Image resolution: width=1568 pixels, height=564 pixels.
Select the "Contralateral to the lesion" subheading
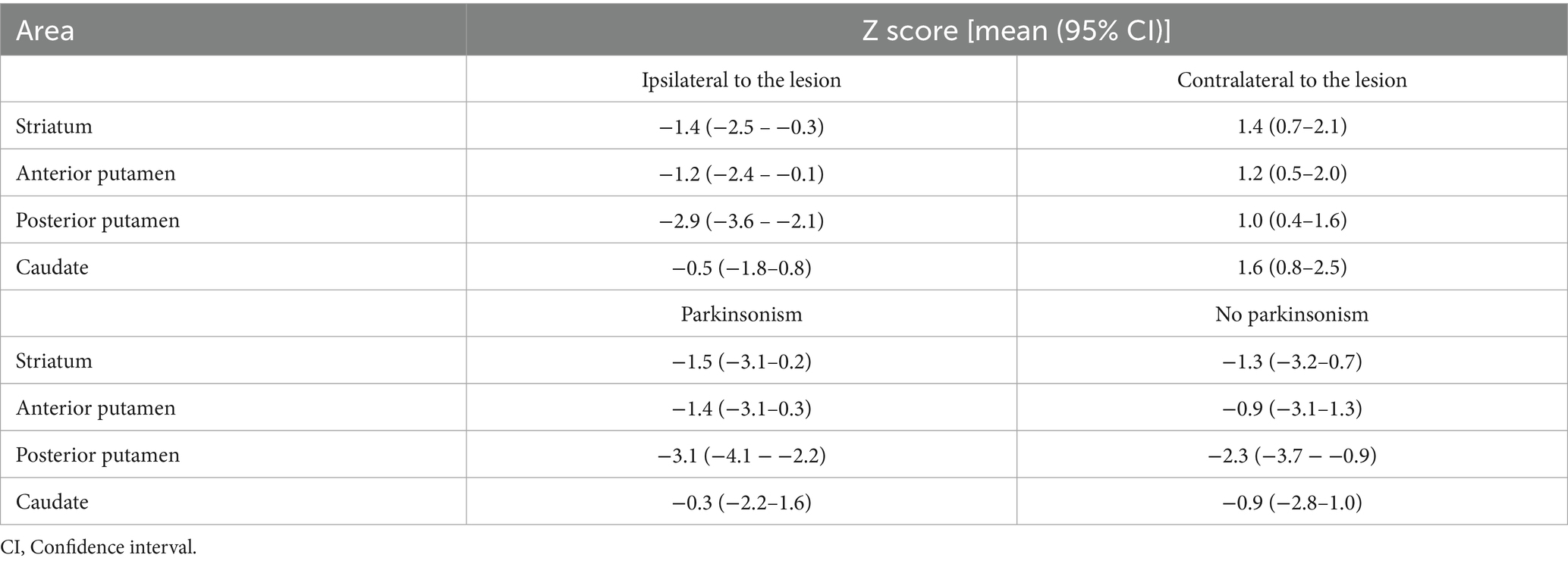pyautogui.click(x=1291, y=80)
